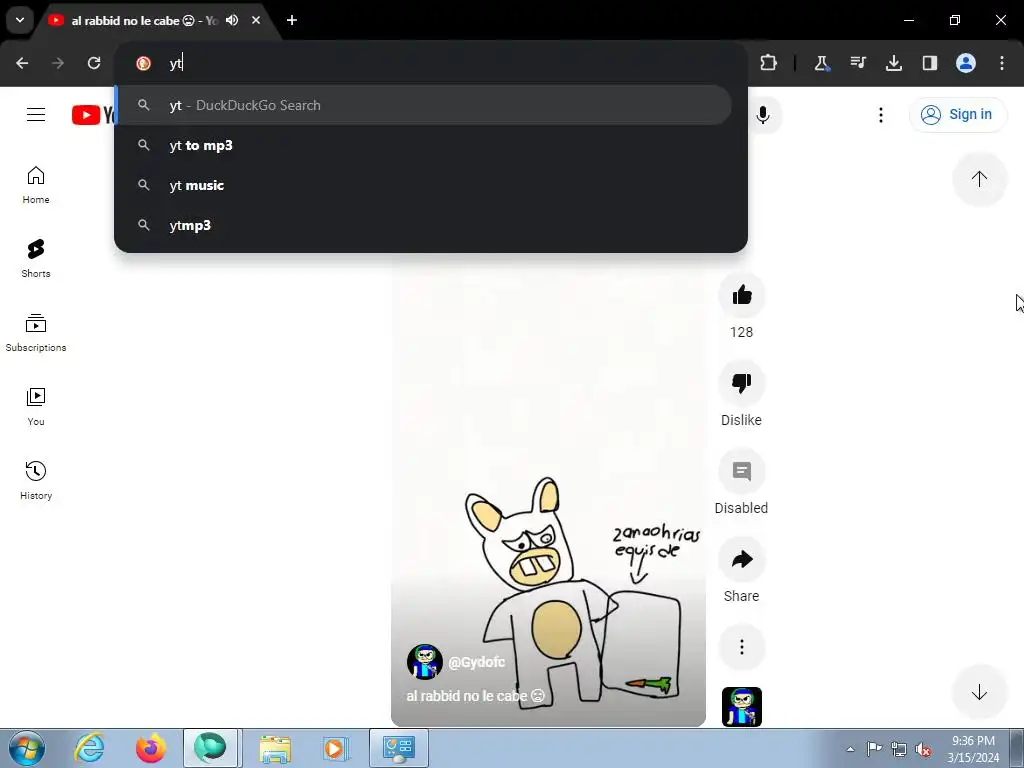Click the muted volume tray icon
The image size is (1024, 768).
point(923,749)
